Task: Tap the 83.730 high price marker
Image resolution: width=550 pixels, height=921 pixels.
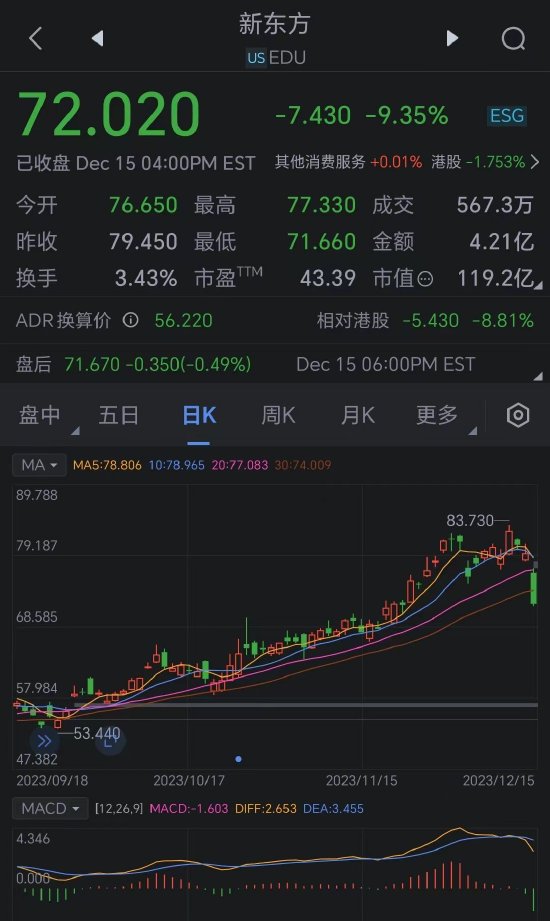Action: 469,520
